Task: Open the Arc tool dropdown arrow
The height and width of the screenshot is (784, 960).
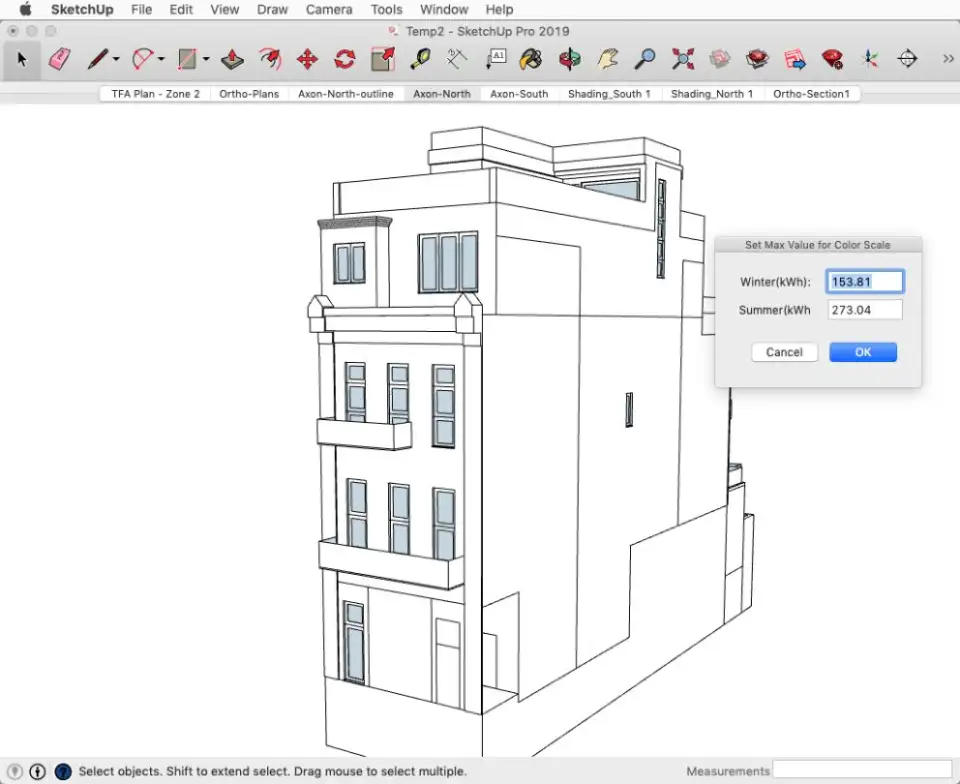Action: [161, 59]
